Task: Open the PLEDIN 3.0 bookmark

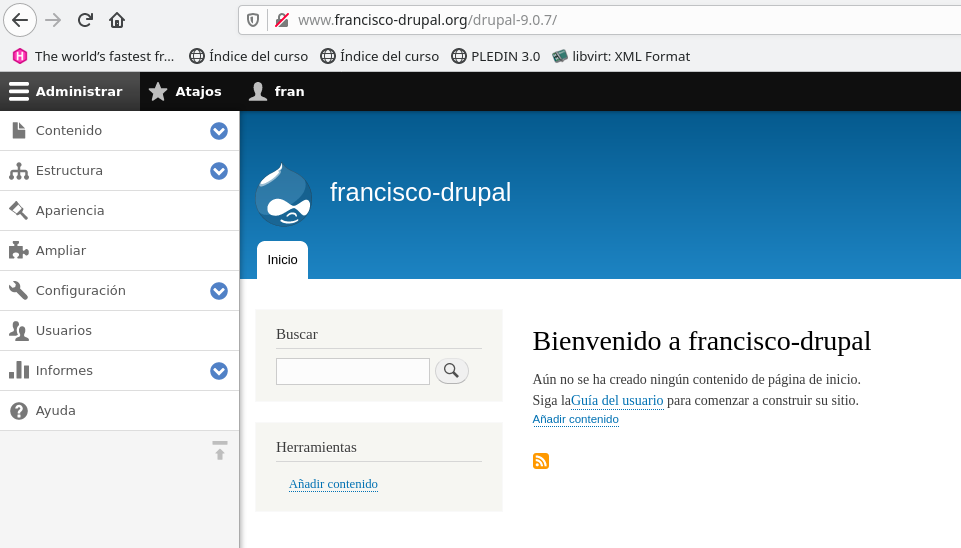Action: [x=496, y=56]
